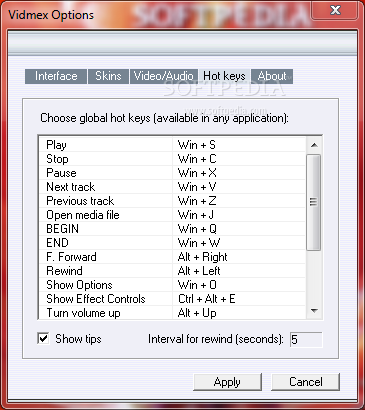Click the Hot keys tab
This screenshot has width=365, height=410.
[x=224, y=76]
